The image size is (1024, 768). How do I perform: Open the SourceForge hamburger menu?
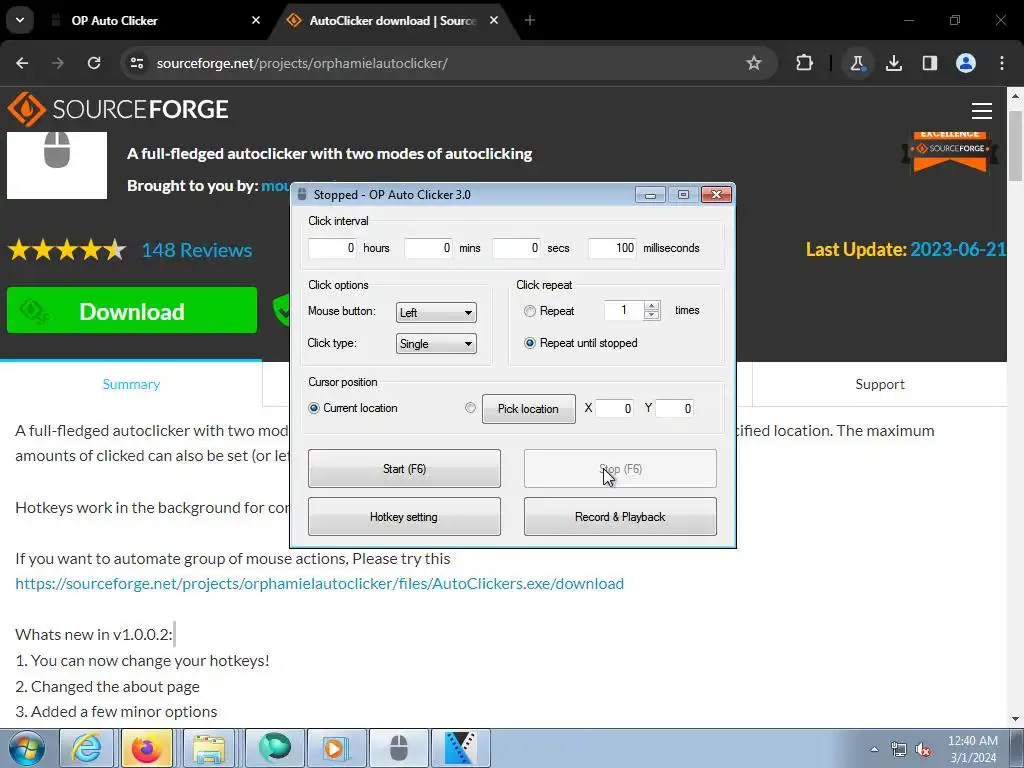coord(982,111)
